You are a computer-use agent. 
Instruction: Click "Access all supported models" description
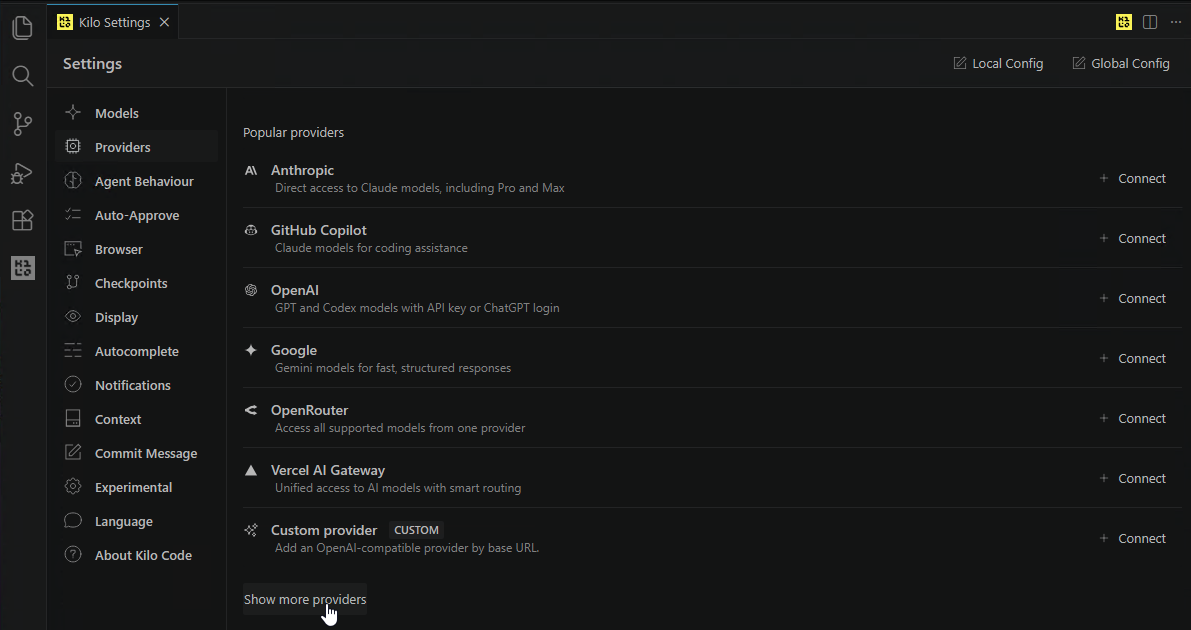tap(400, 428)
